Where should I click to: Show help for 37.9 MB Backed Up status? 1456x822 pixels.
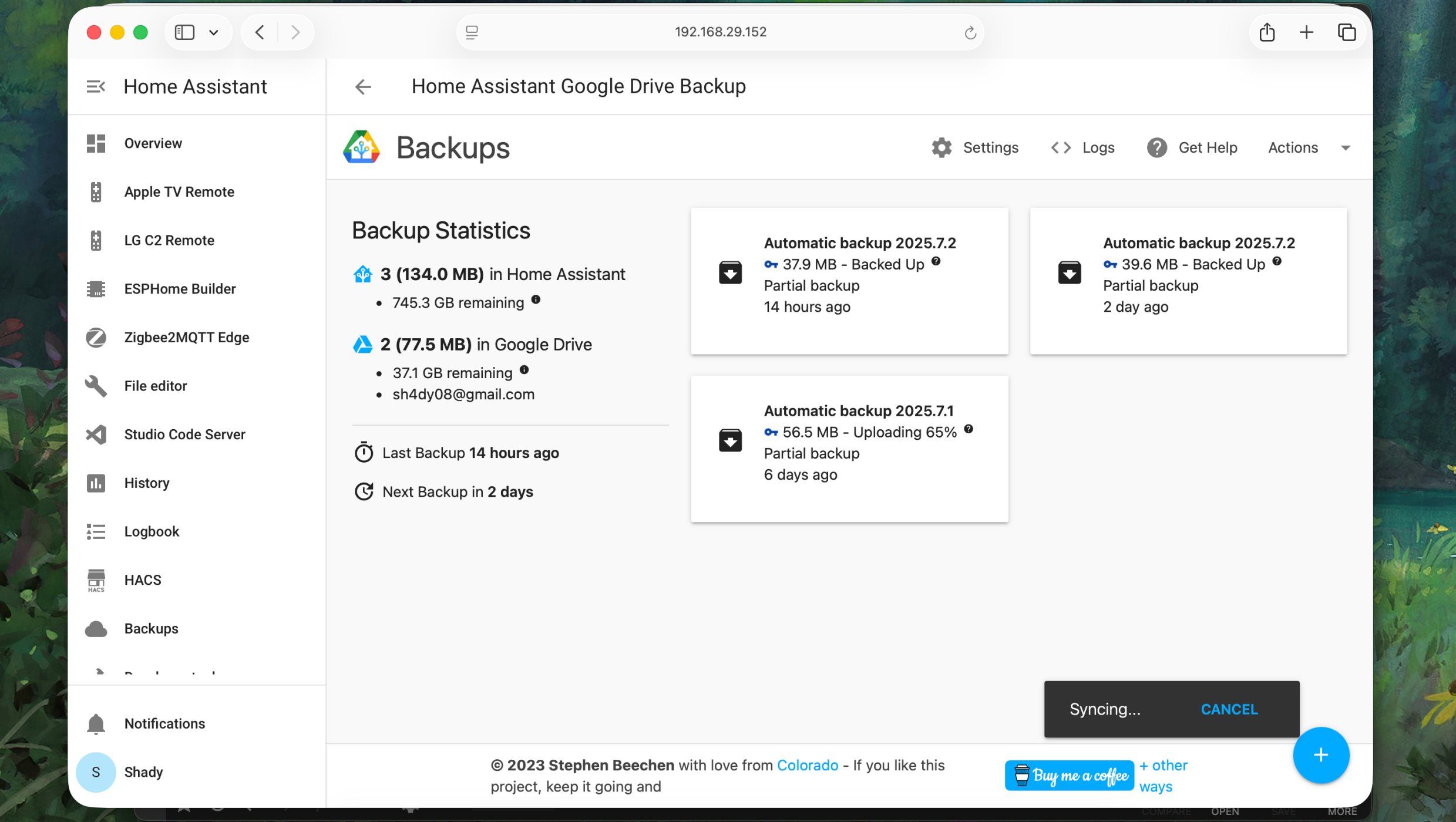[x=936, y=261]
